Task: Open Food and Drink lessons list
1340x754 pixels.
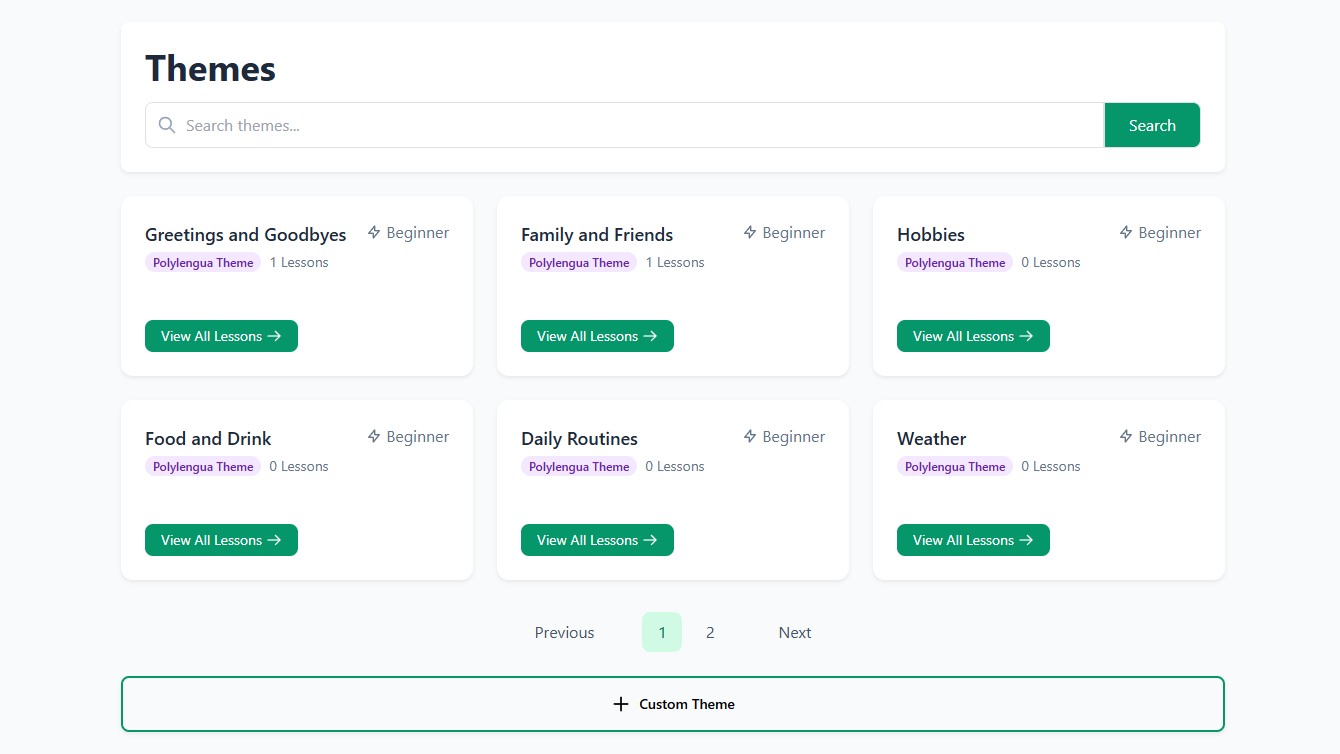Action: click(x=221, y=540)
